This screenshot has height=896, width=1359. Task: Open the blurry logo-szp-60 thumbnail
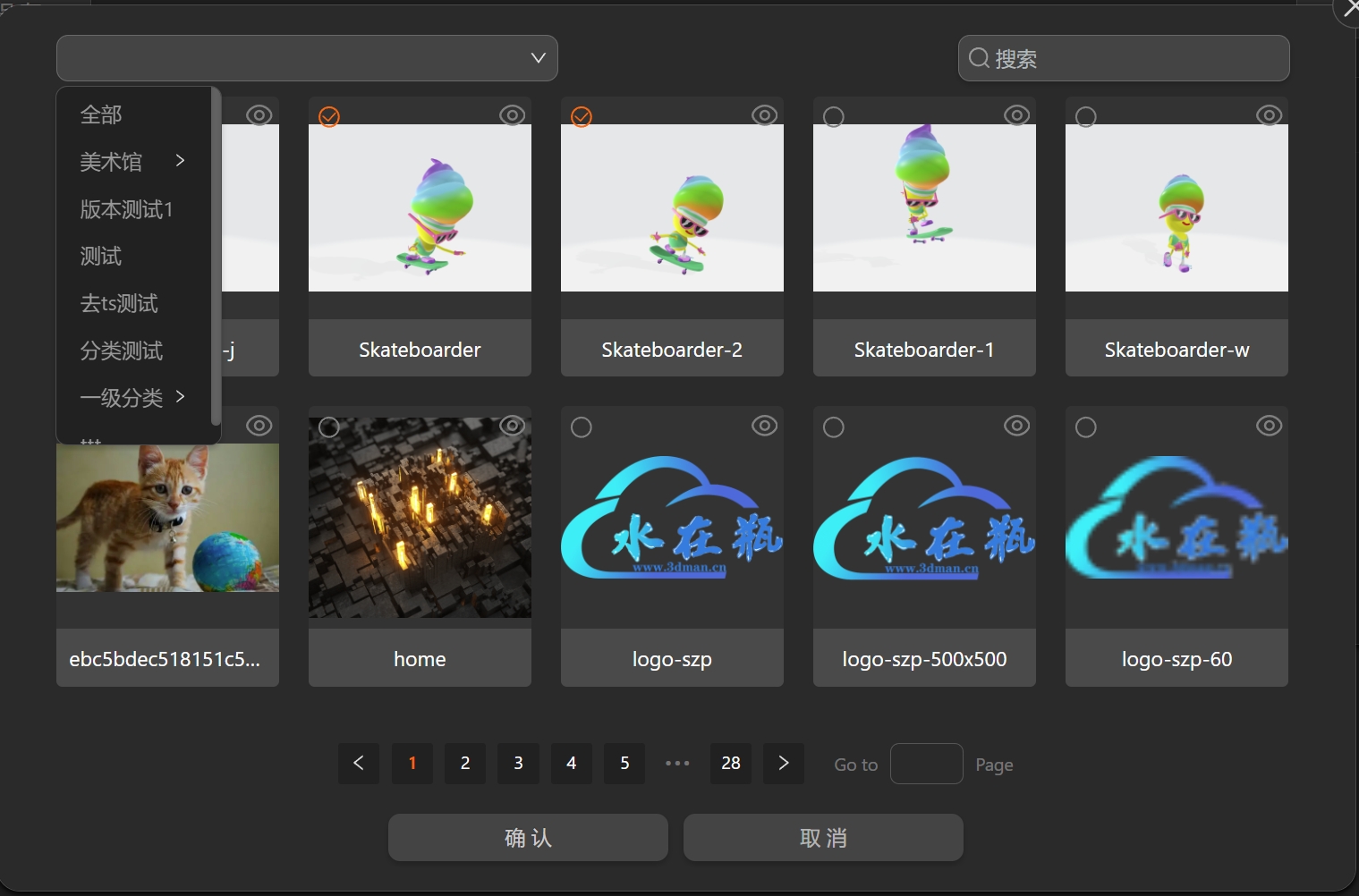[x=1176, y=518]
